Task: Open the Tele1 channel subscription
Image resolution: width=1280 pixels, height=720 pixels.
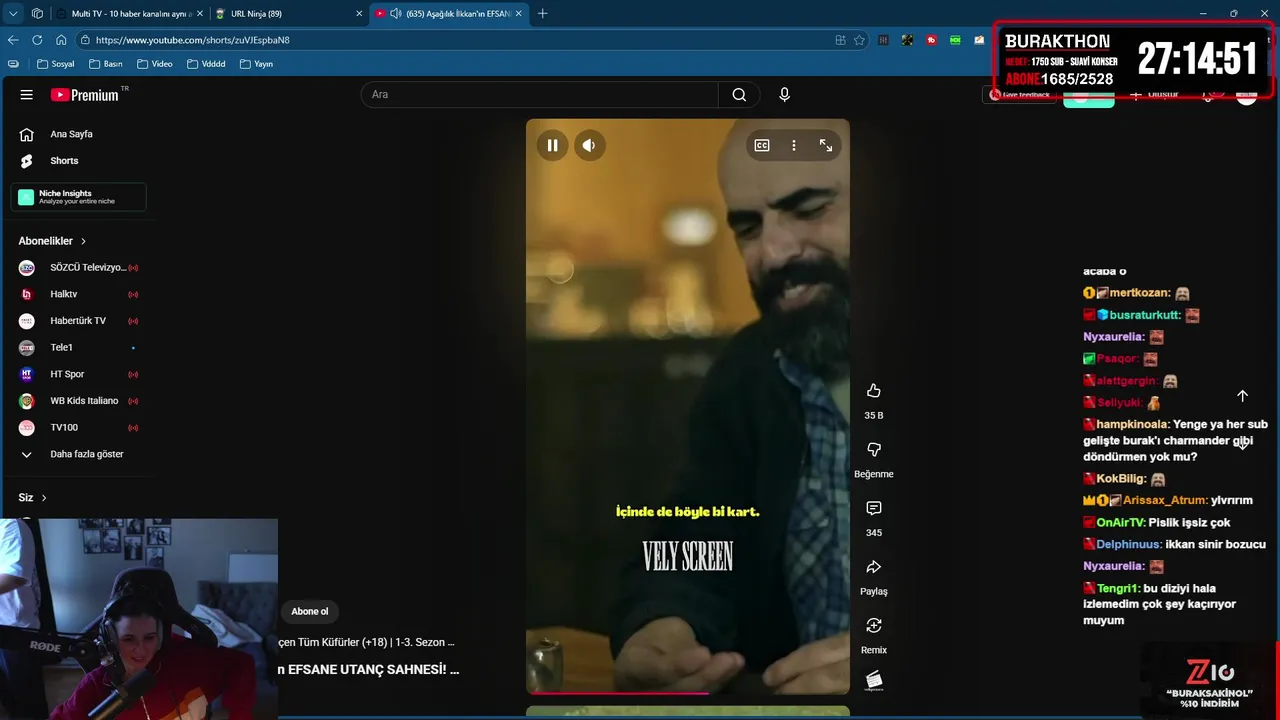Action: coord(79,347)
